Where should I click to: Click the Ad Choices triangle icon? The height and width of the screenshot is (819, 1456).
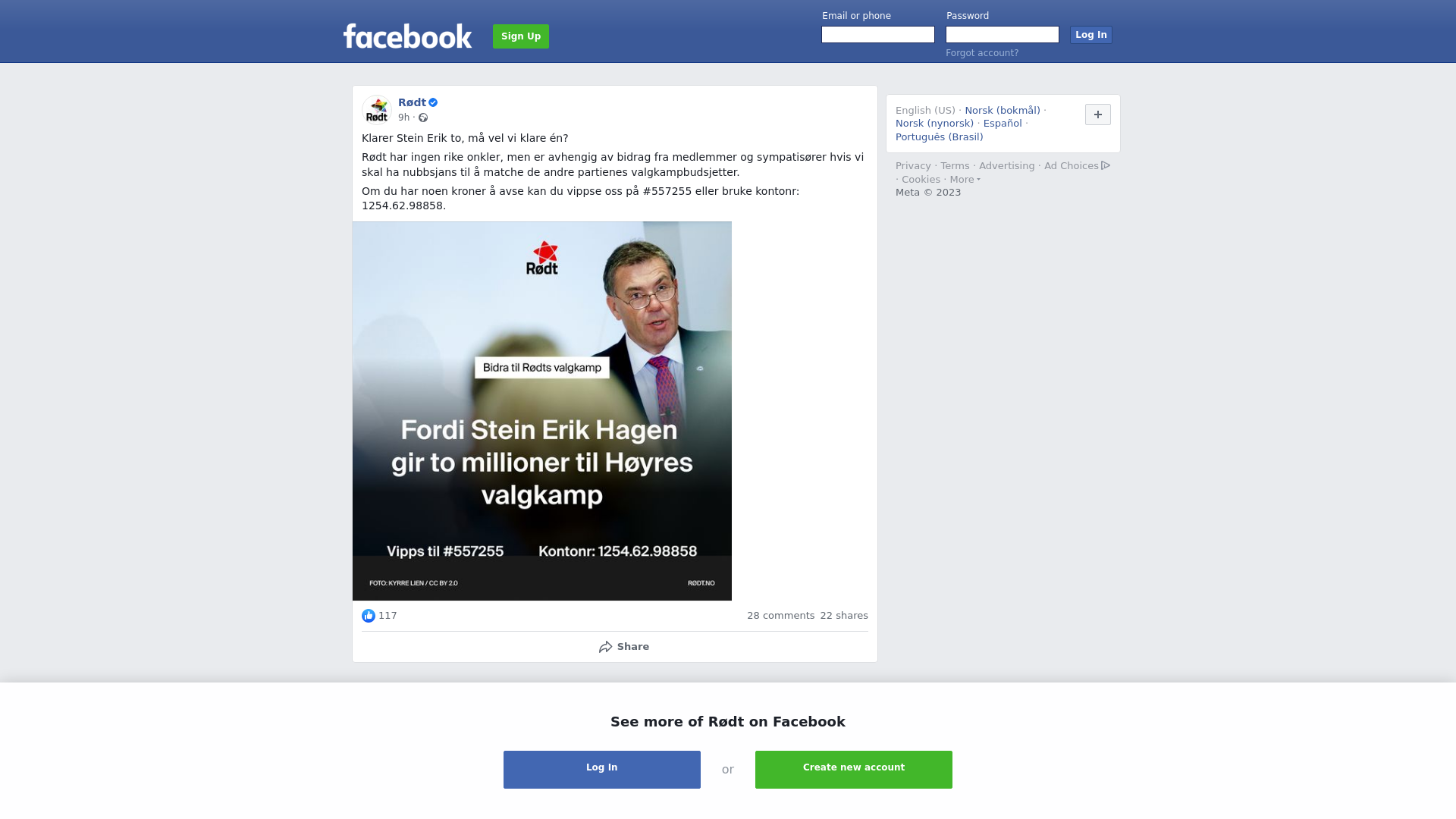click(x=1106, y=165)
